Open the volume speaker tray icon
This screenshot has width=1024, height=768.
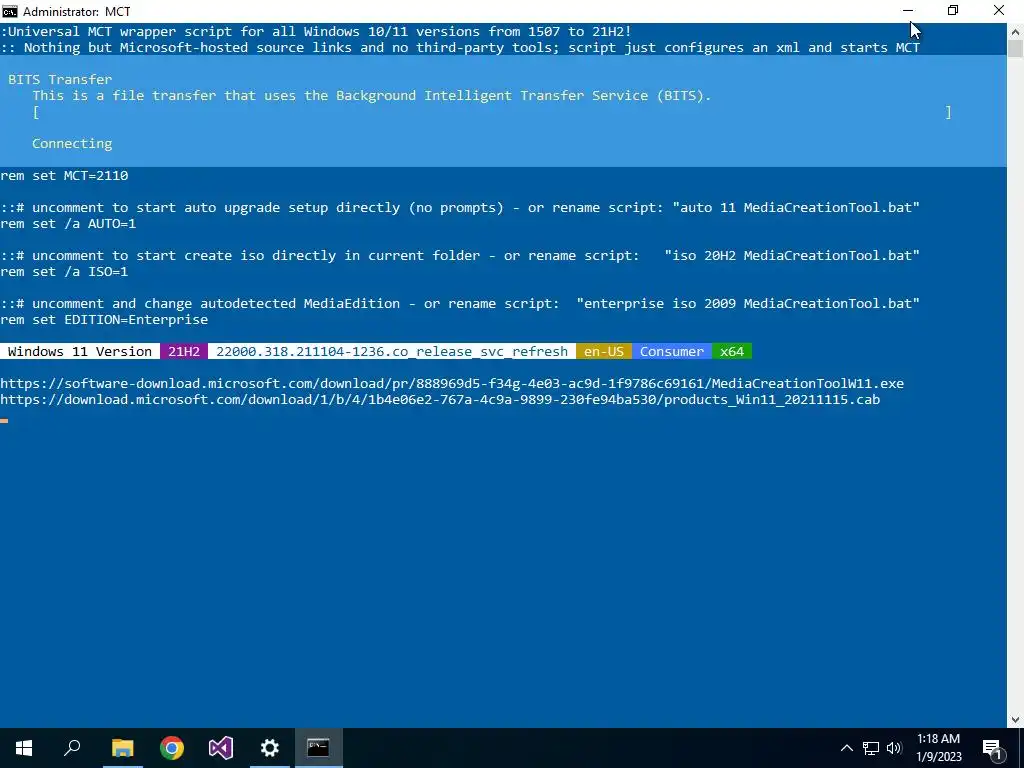[894, 748]
